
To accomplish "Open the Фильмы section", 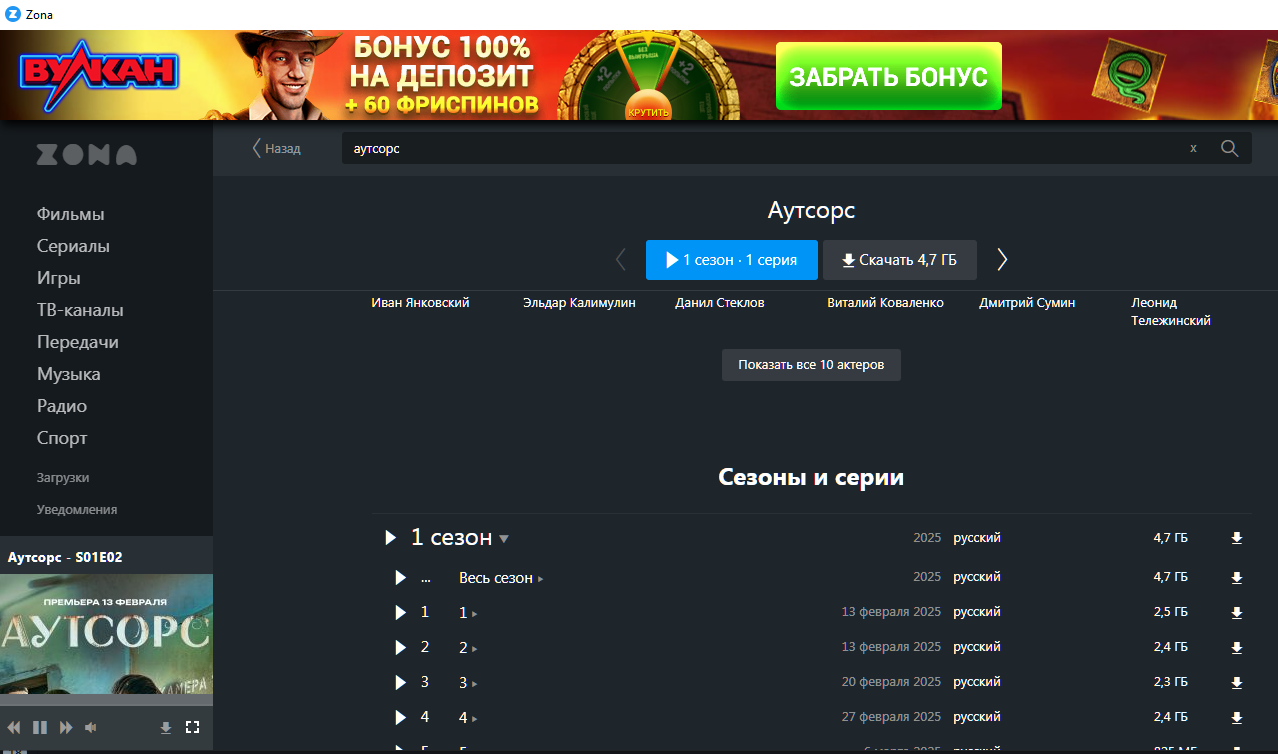I will click(x=71, y=214).
